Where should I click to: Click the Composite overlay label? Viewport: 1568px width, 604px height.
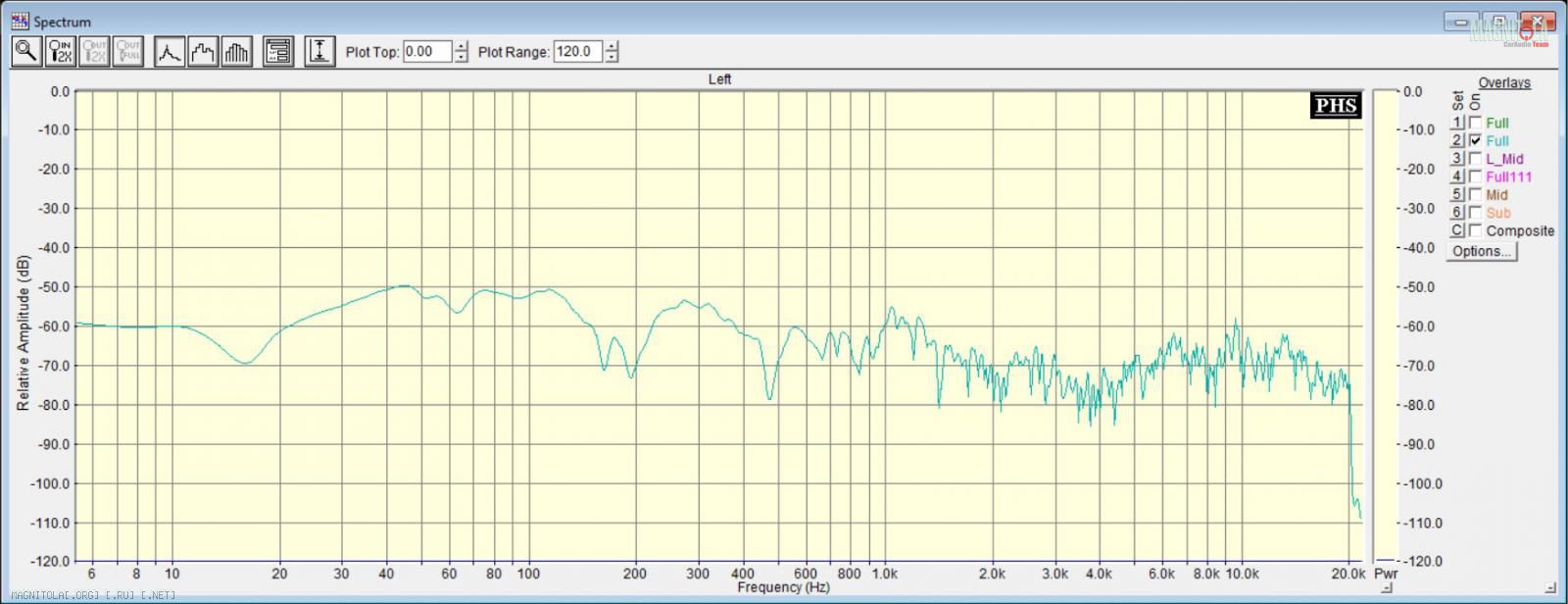pos(1520,230)
